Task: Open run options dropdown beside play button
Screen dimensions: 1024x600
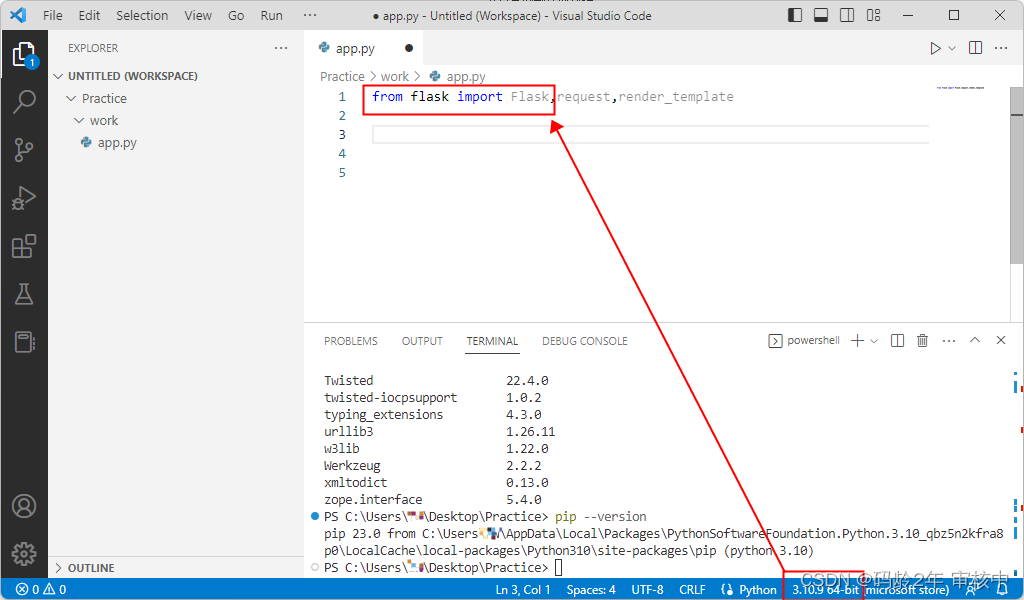Action: coord(952,48)
